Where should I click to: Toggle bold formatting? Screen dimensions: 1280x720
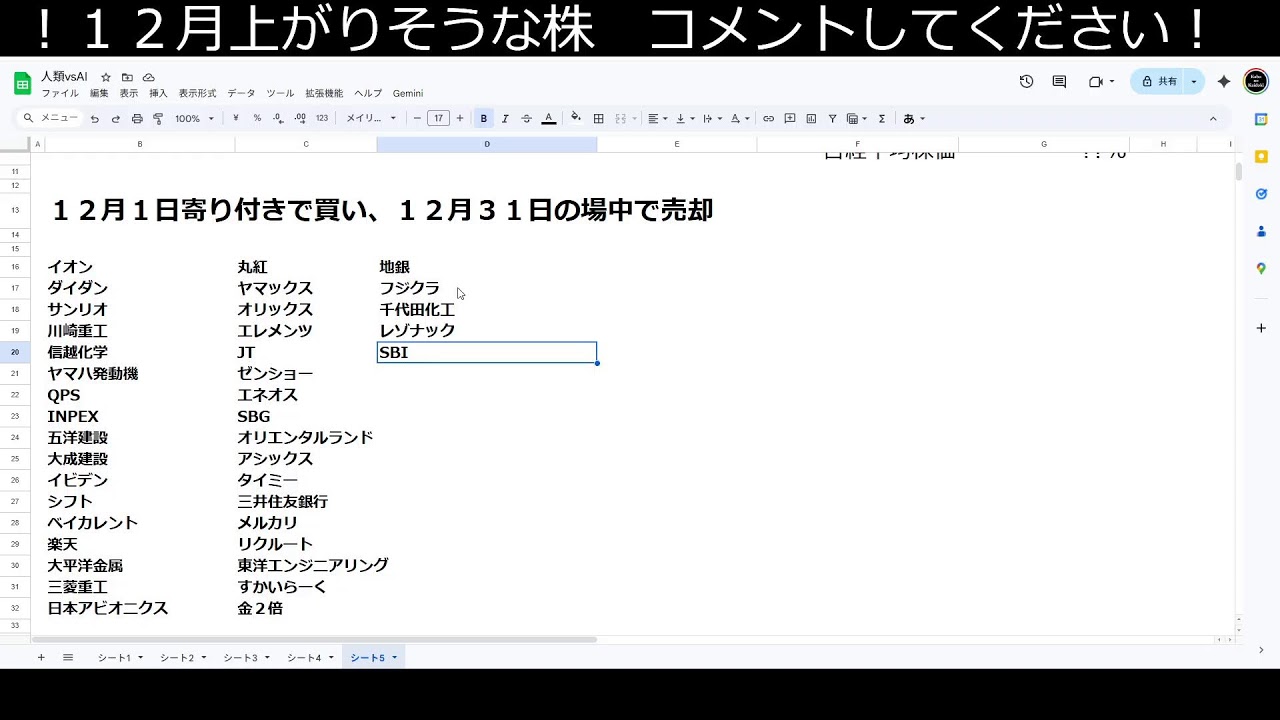coord(483,118)
